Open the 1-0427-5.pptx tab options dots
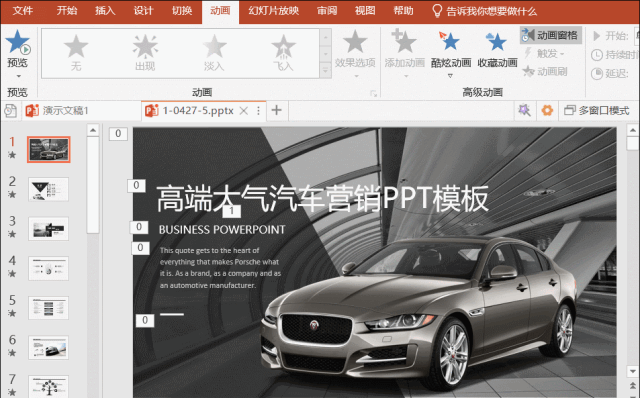This screenshot has width=640, height=398. (258, 111)
